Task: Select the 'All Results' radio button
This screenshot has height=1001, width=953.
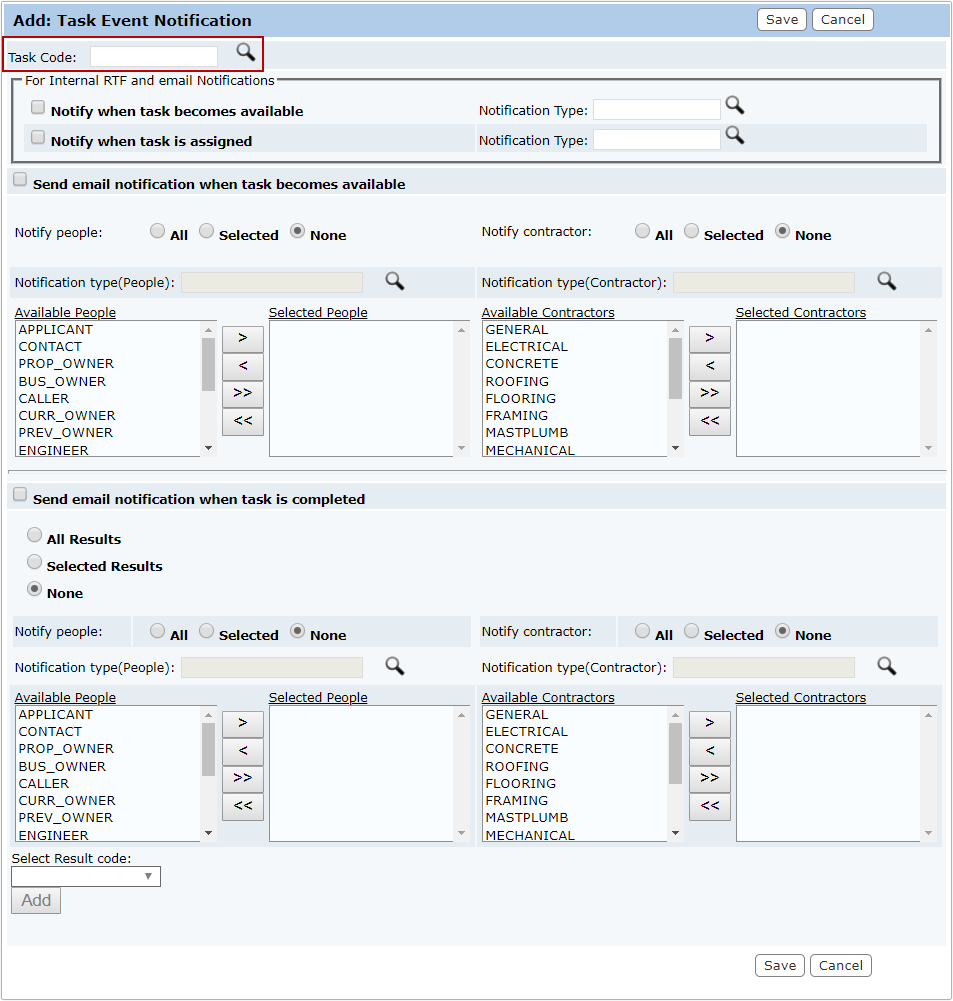Action: (x=35, y=536)
